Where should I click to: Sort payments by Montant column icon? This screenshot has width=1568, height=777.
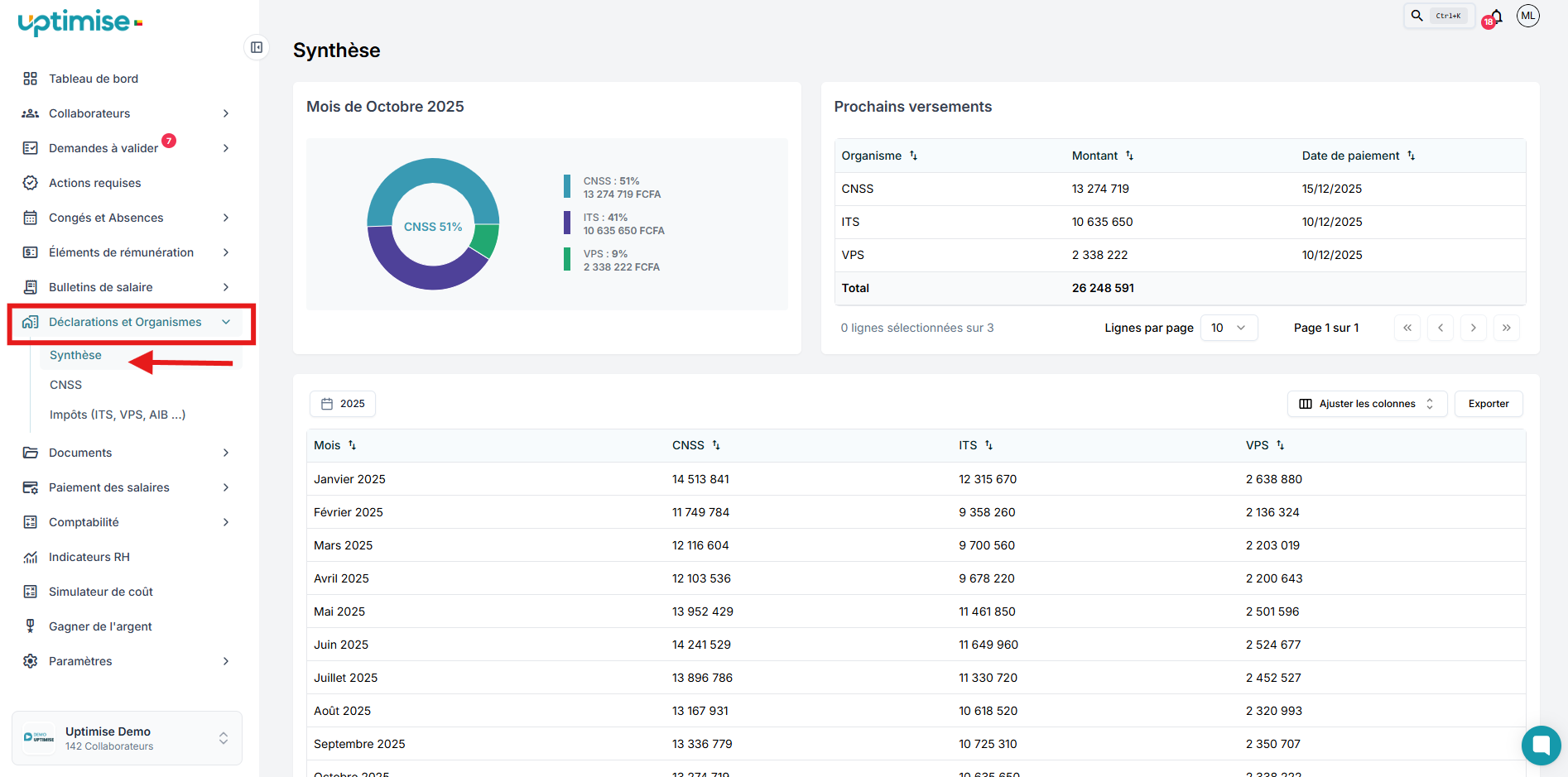click(x=1129, y=156)
